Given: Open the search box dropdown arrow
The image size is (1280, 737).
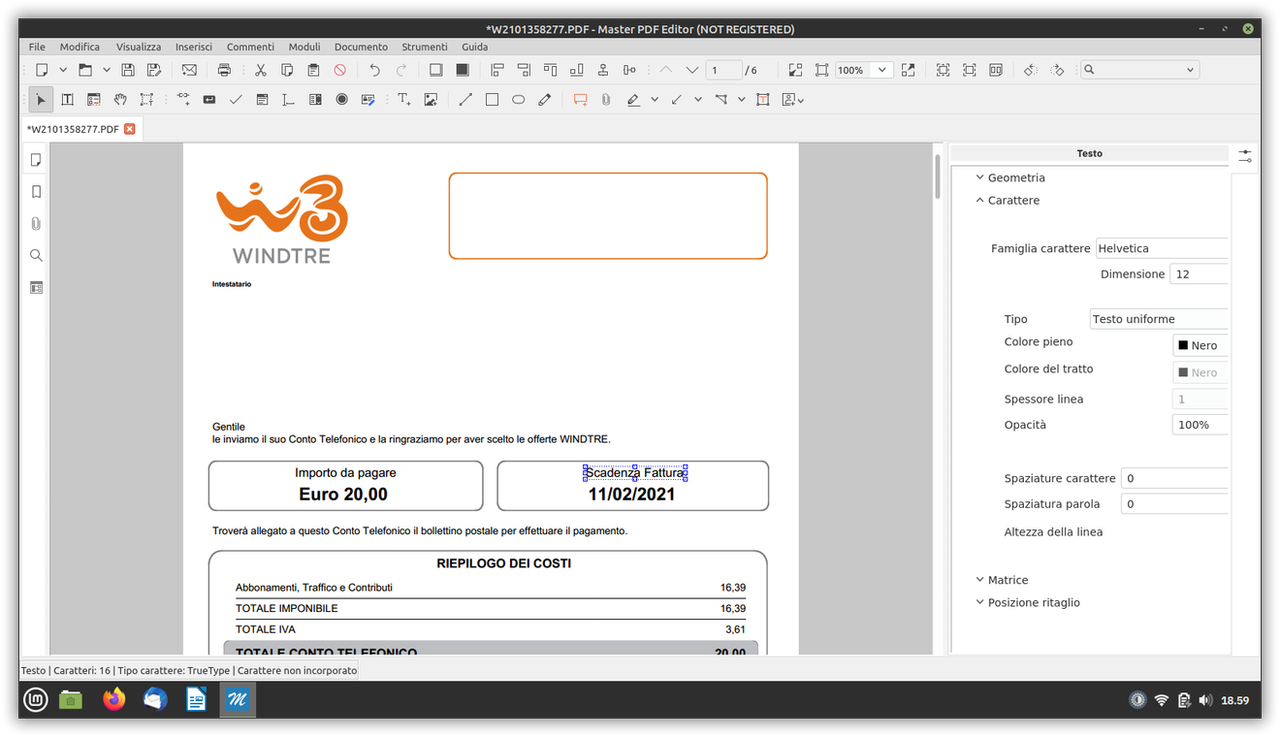Looking at the screenshot, I should tap(1190, 70).
